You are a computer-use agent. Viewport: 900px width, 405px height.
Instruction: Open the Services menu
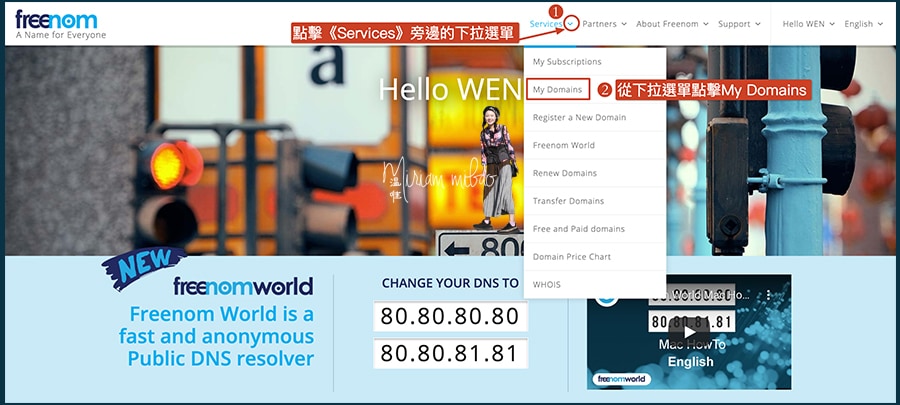coord(545,24)
